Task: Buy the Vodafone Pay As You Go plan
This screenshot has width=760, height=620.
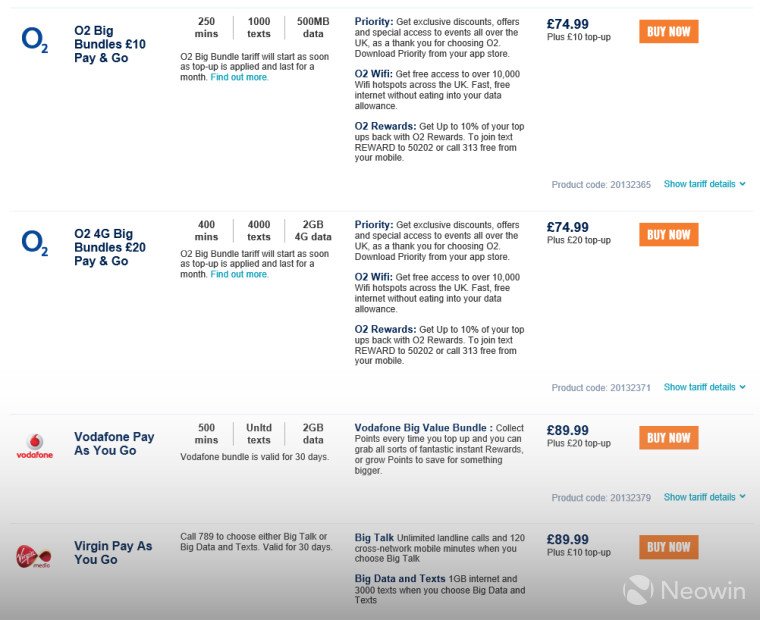Action: (668, 438)
